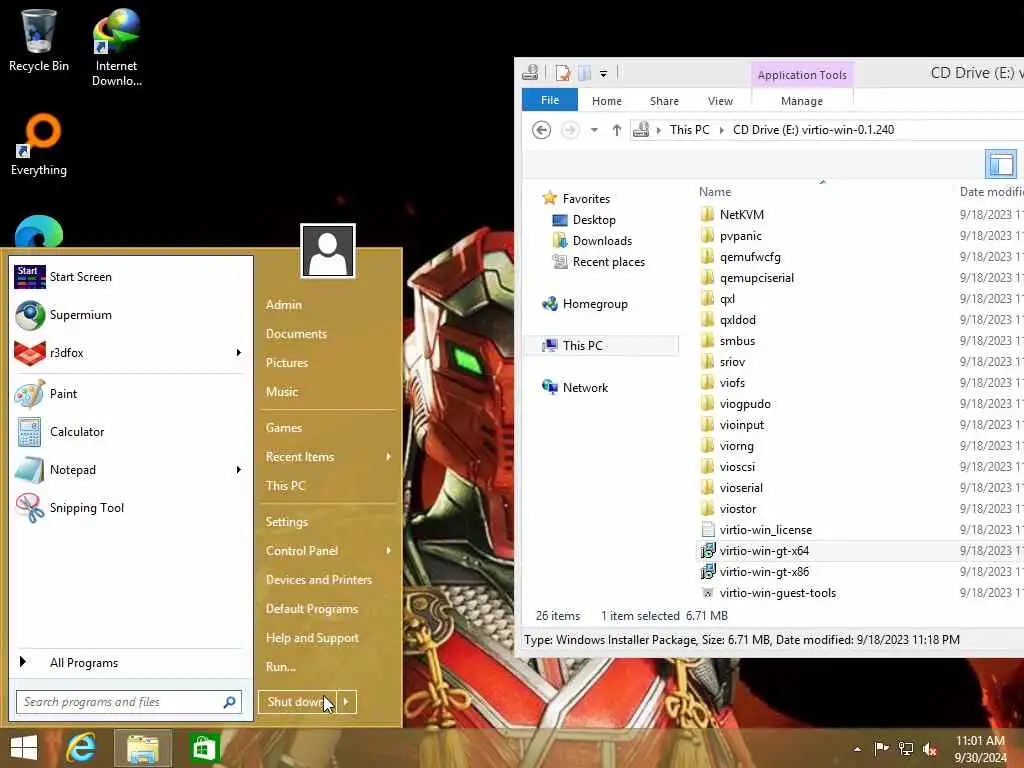
Task: Expand r3dfox jump list arrow
Action: click(x=238, y=353)
